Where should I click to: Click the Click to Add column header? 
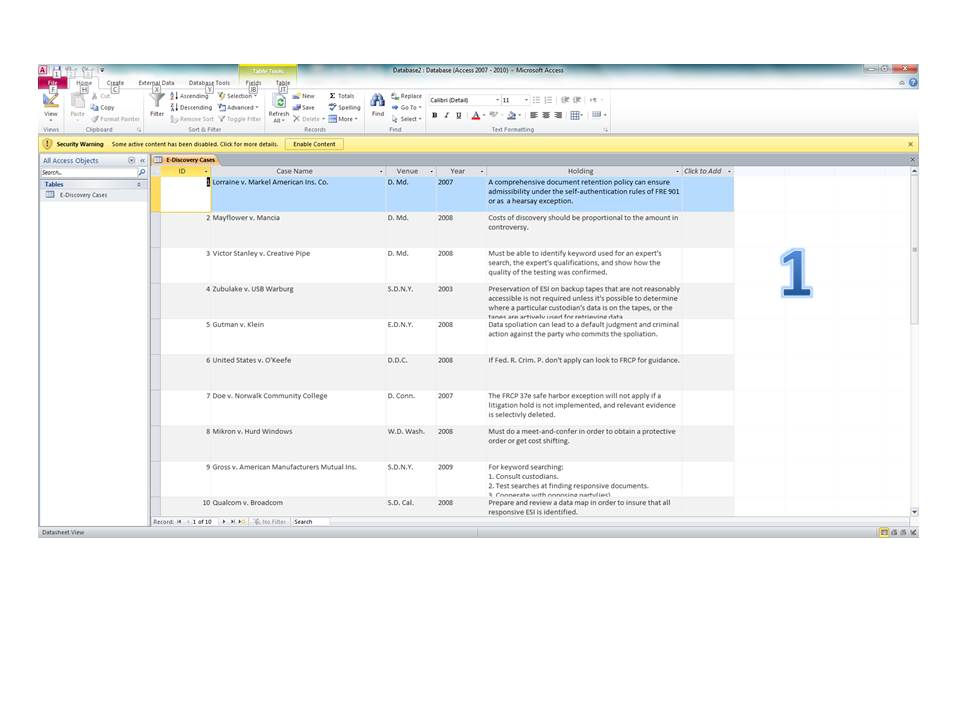tap(707, 171)
